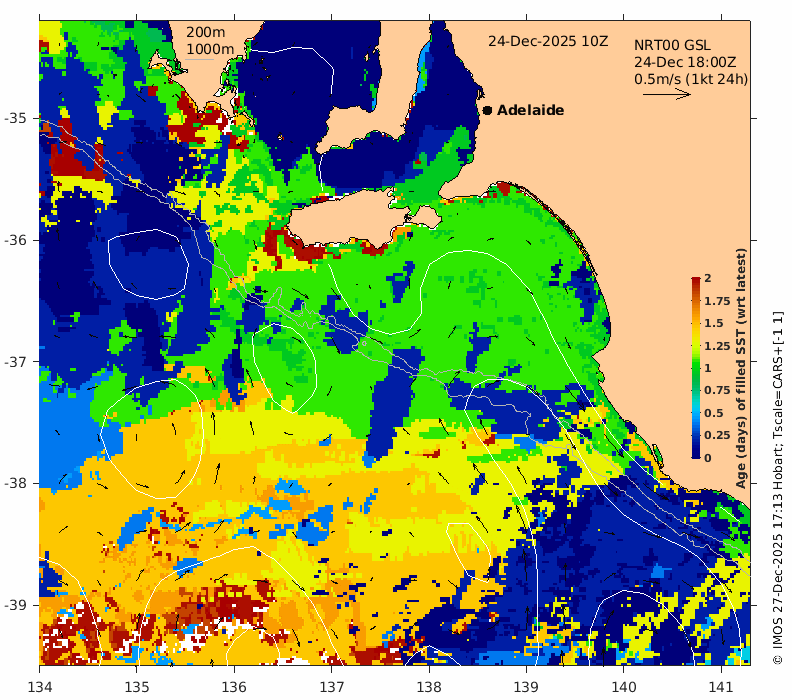Click the 140 longitude axis label
792x700 pixels.
(x=624, y=687)
